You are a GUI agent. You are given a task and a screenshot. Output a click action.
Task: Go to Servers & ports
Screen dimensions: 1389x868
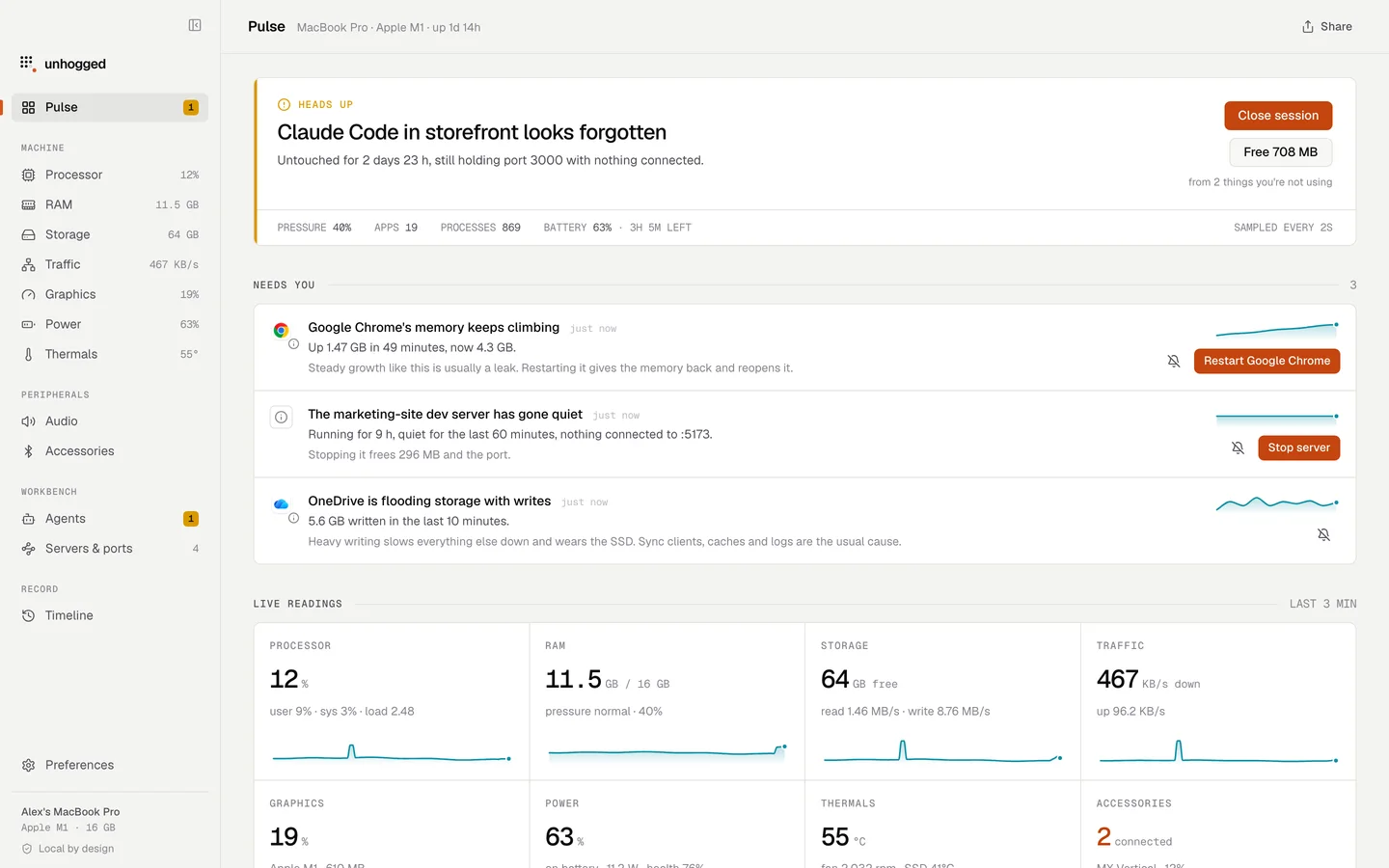(x=110, y=549)
